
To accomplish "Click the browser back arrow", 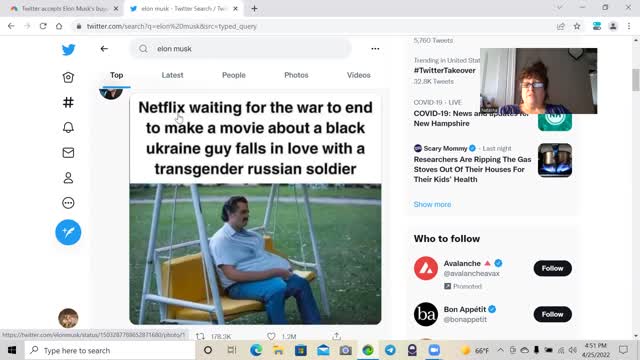I will tap(11, 26).
